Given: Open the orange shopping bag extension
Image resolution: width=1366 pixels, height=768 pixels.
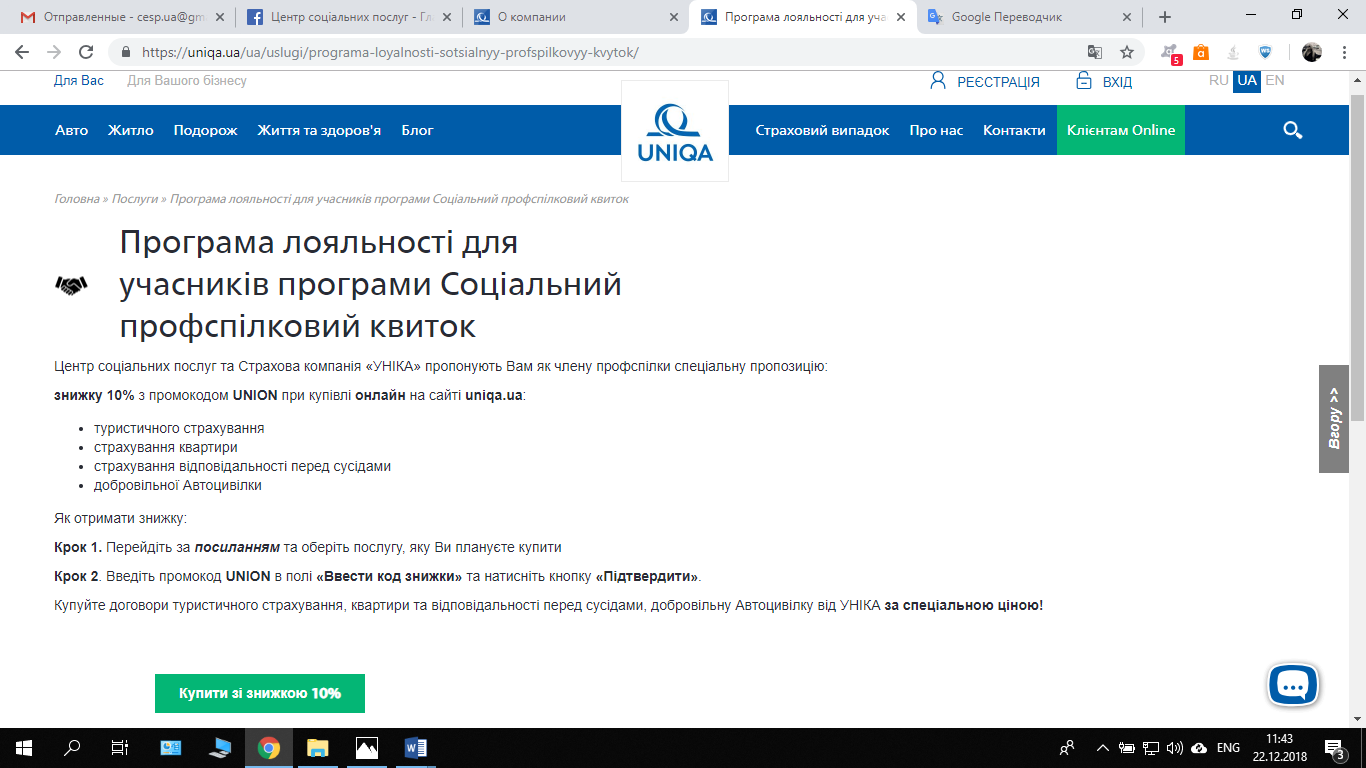Looking at the screenshot, I should coord(1201,52).
